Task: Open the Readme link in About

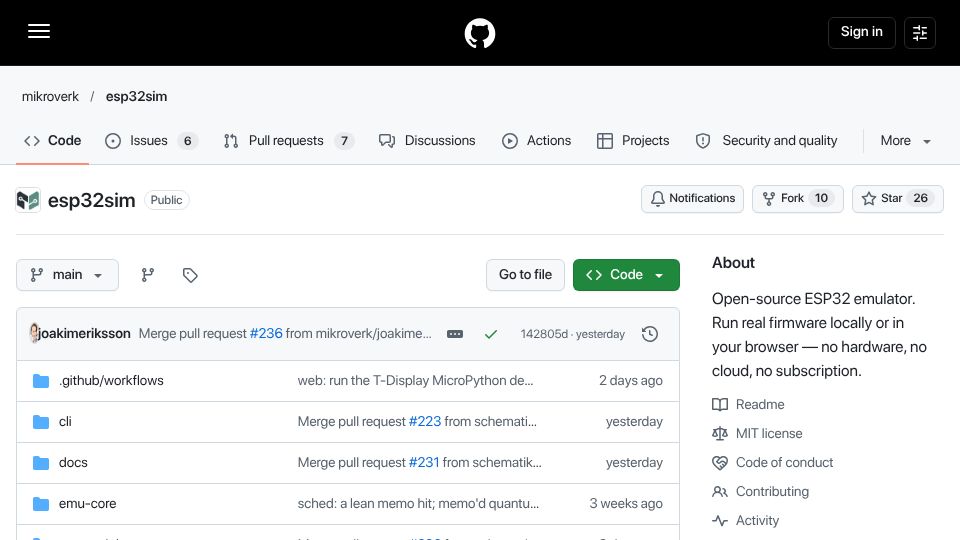Action: (x=760, y=405)
